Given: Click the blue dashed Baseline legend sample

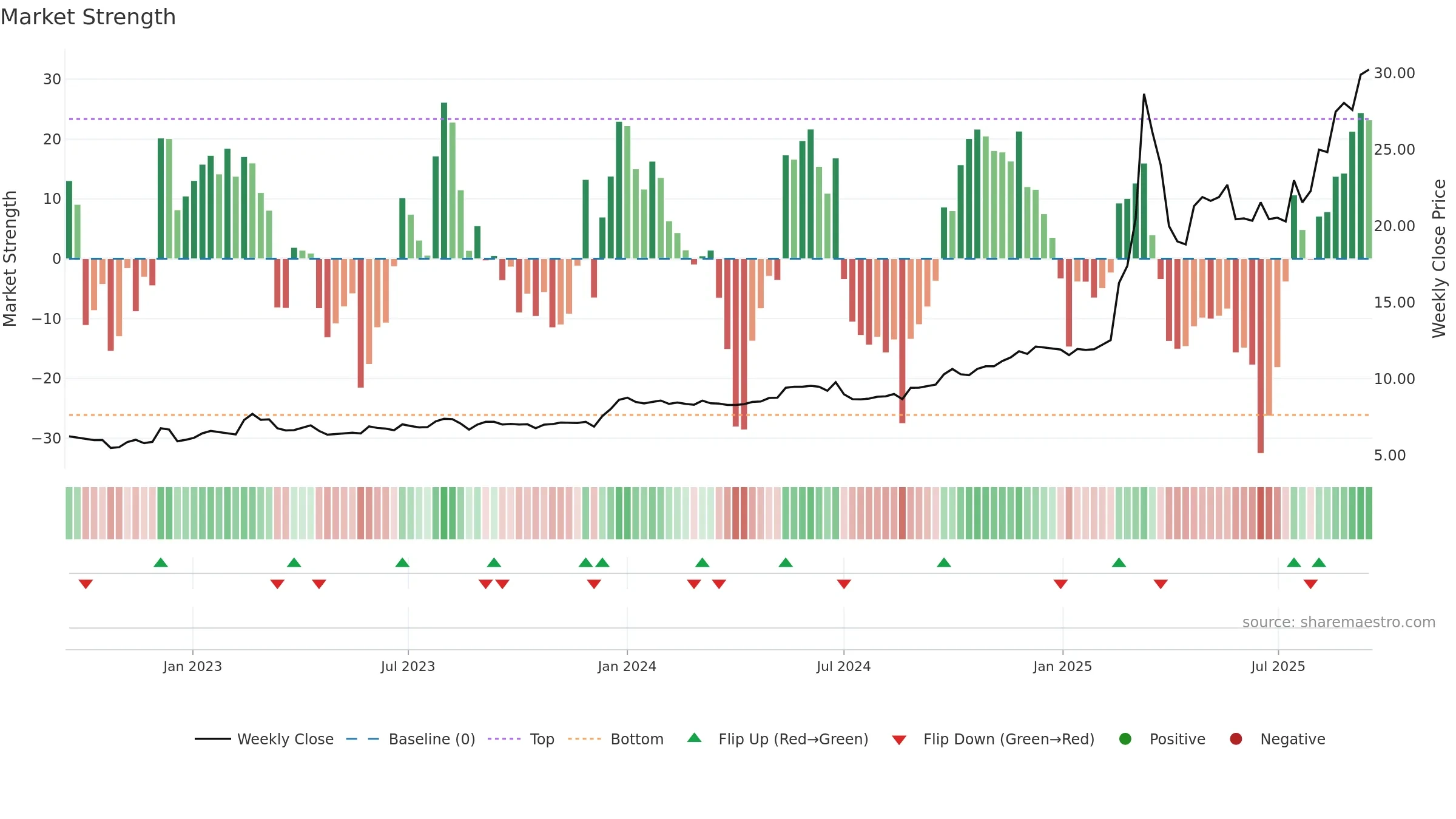Looking at the screenshot, I should tap(363, 739).
